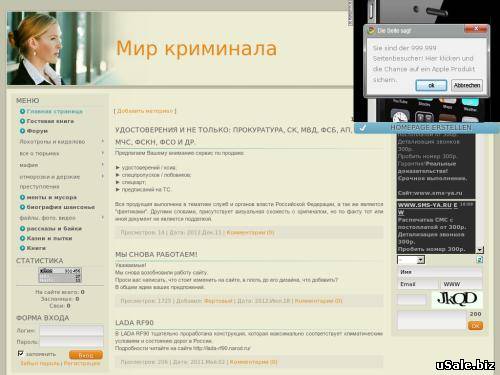Click the bullet icon beside Гостевая книга
Screen dimensions: 500x375
[22, 121]
